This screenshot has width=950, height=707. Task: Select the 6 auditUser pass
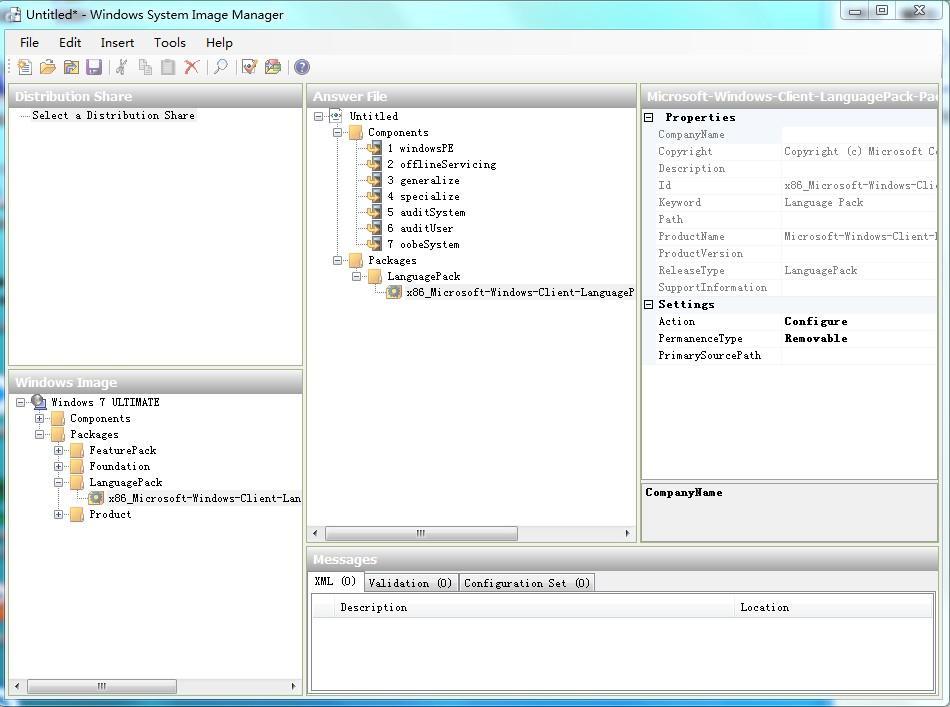pos(420,228)
